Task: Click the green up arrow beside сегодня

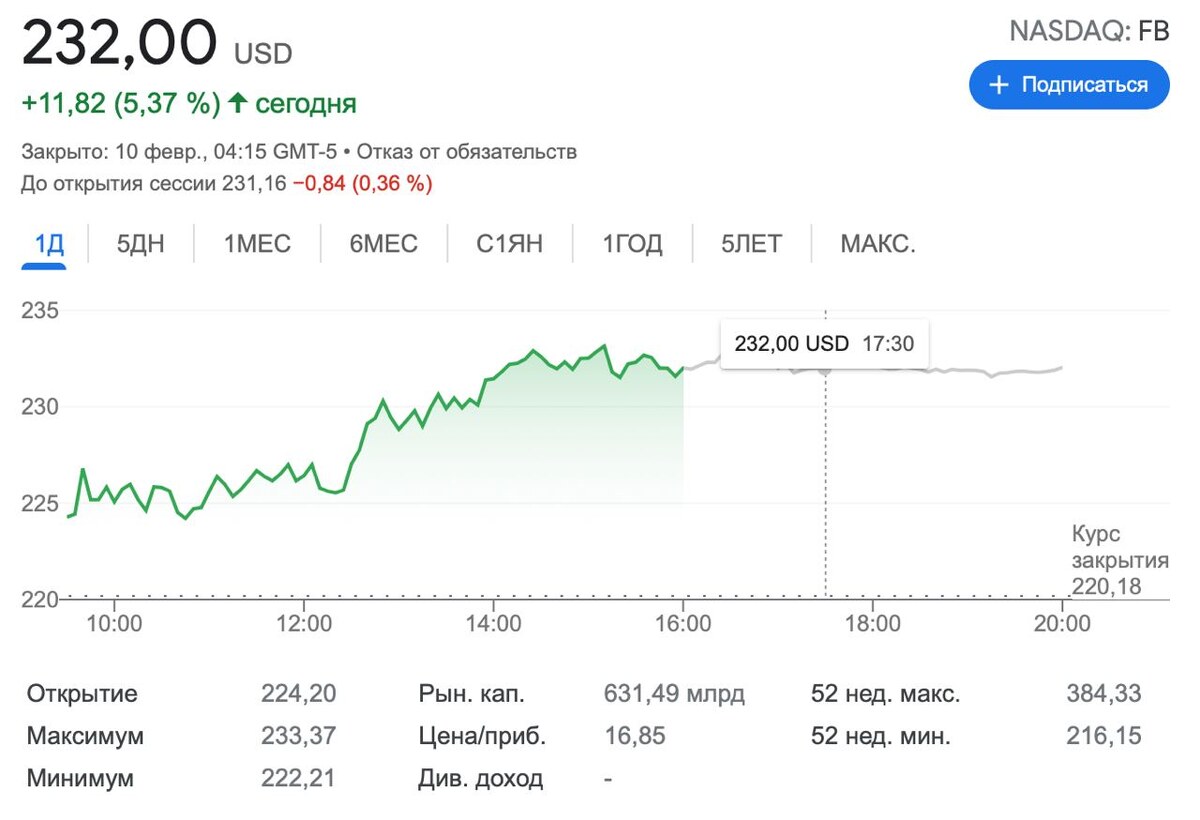Action: [x=237, y=103]
